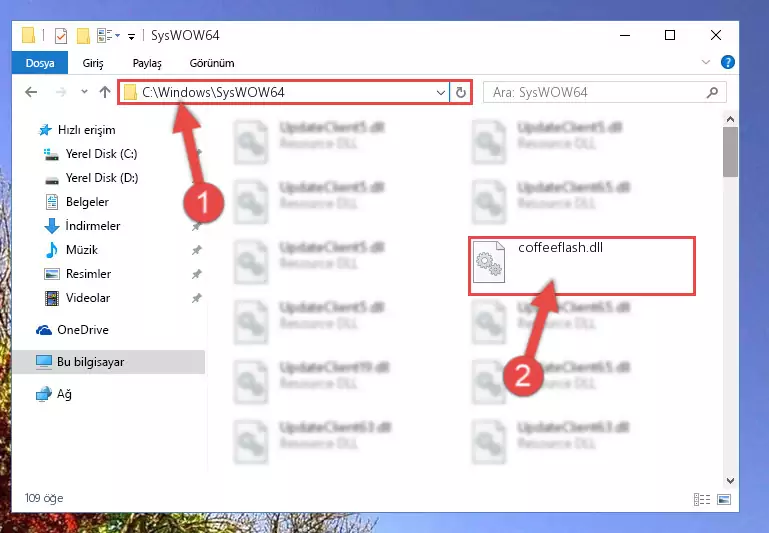Open the Videolar folder
The width and height of the screenshot is (769, 533).
[x=77, y=298]
